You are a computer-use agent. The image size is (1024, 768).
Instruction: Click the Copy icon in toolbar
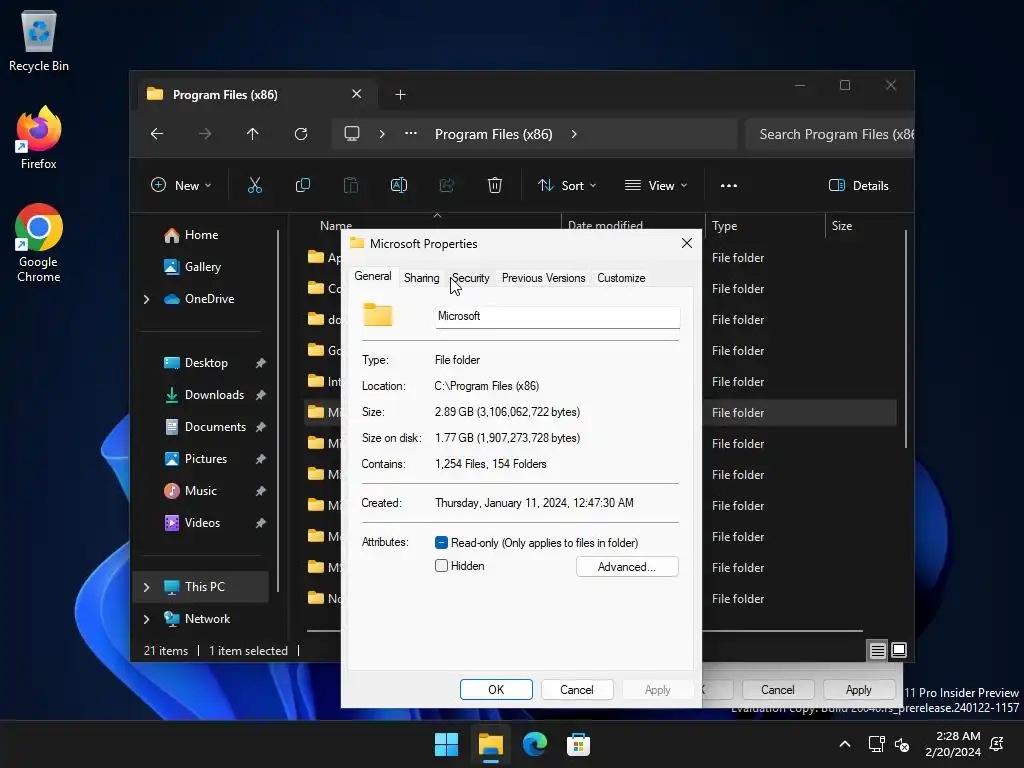302,185
